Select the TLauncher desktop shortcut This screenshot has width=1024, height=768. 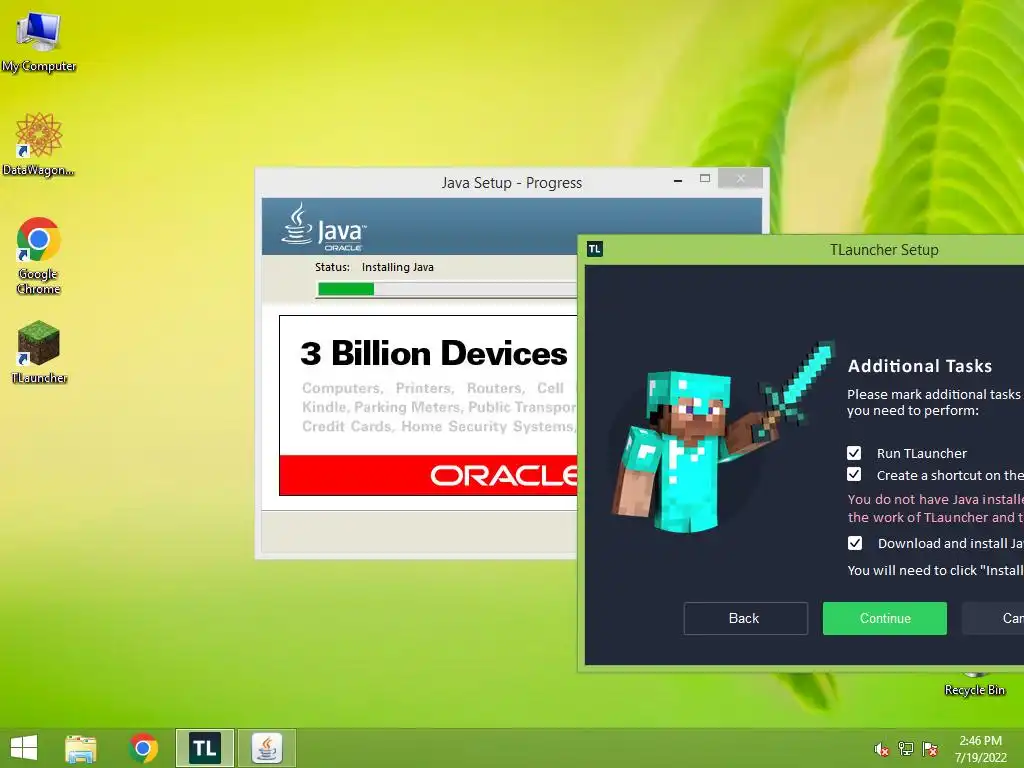[x=39, y=351]
